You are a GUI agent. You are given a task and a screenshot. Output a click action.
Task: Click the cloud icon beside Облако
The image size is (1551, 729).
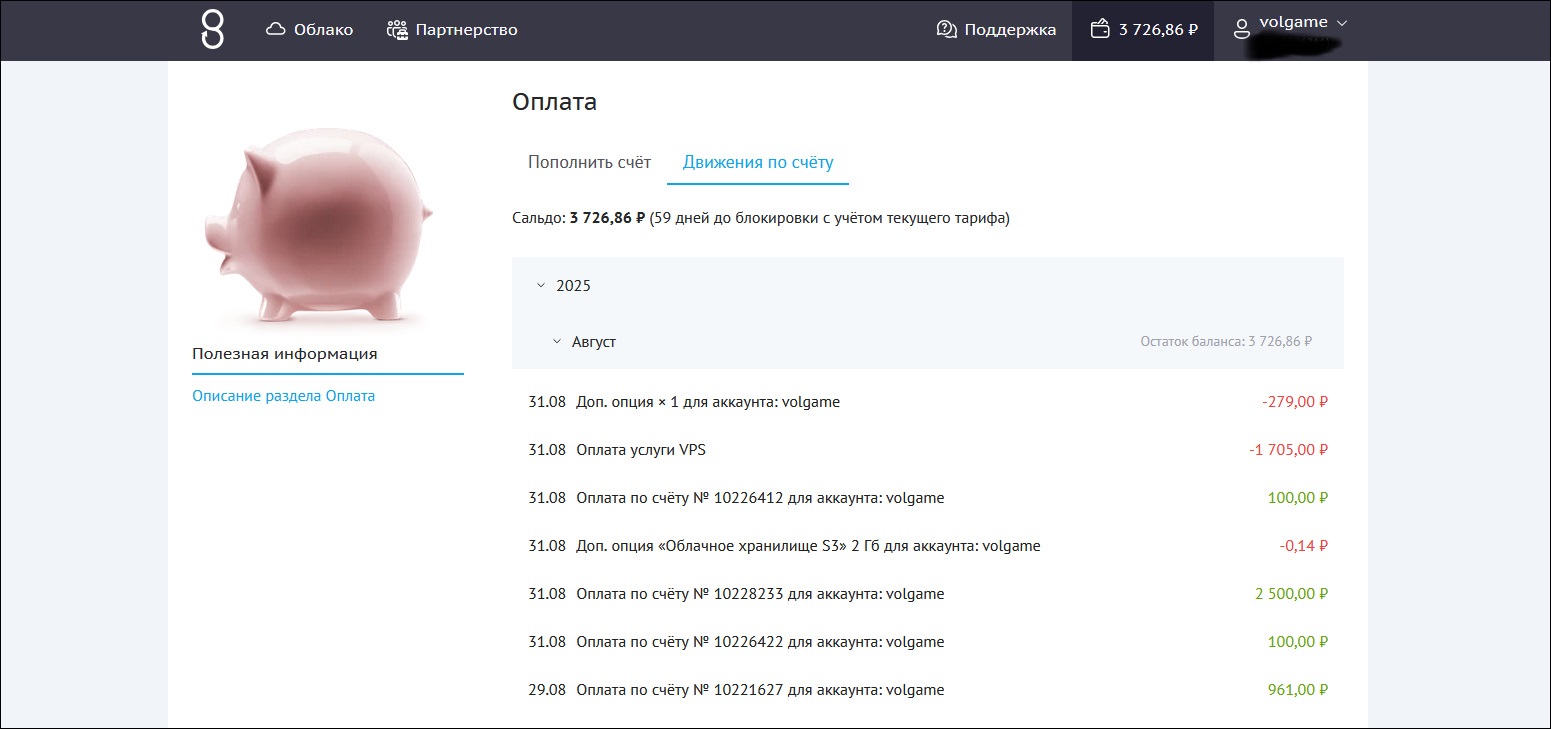point(276,30)
